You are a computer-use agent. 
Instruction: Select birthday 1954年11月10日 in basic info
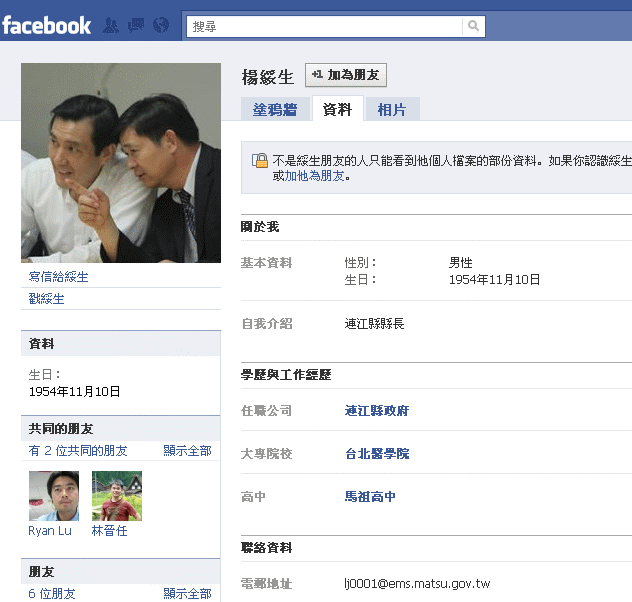tap(495, 280)
